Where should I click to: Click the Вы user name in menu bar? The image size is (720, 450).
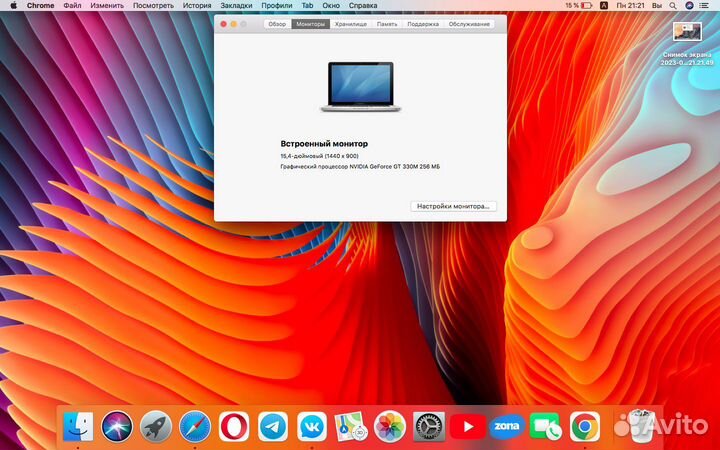pos(657,6)
